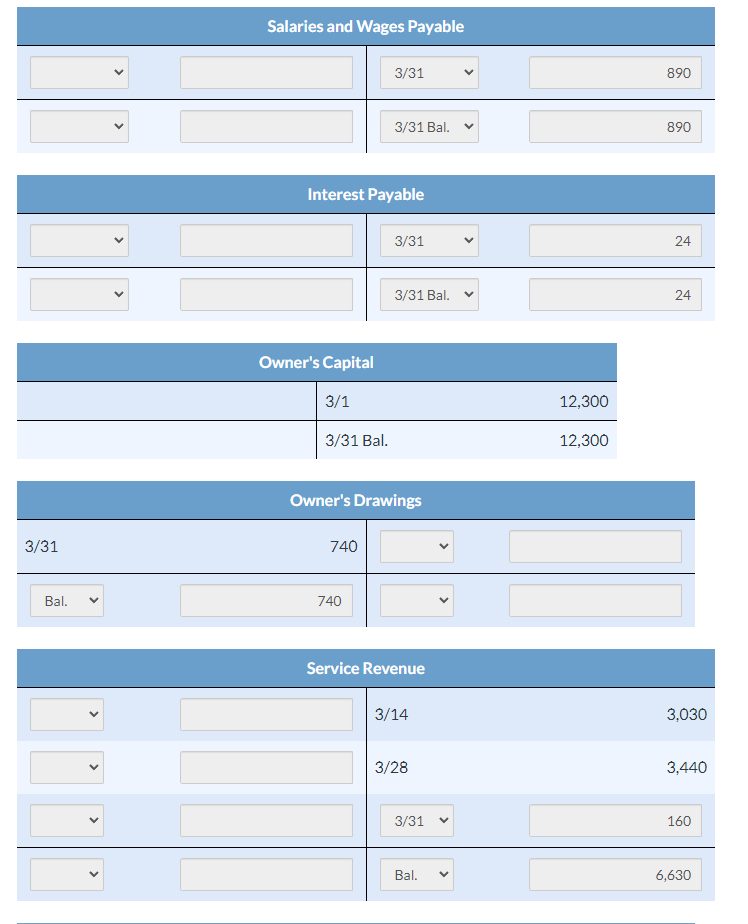Open debit date dropdown on Service Revenue 3/31 row
748x924 pixels.
tap(67, 820)
